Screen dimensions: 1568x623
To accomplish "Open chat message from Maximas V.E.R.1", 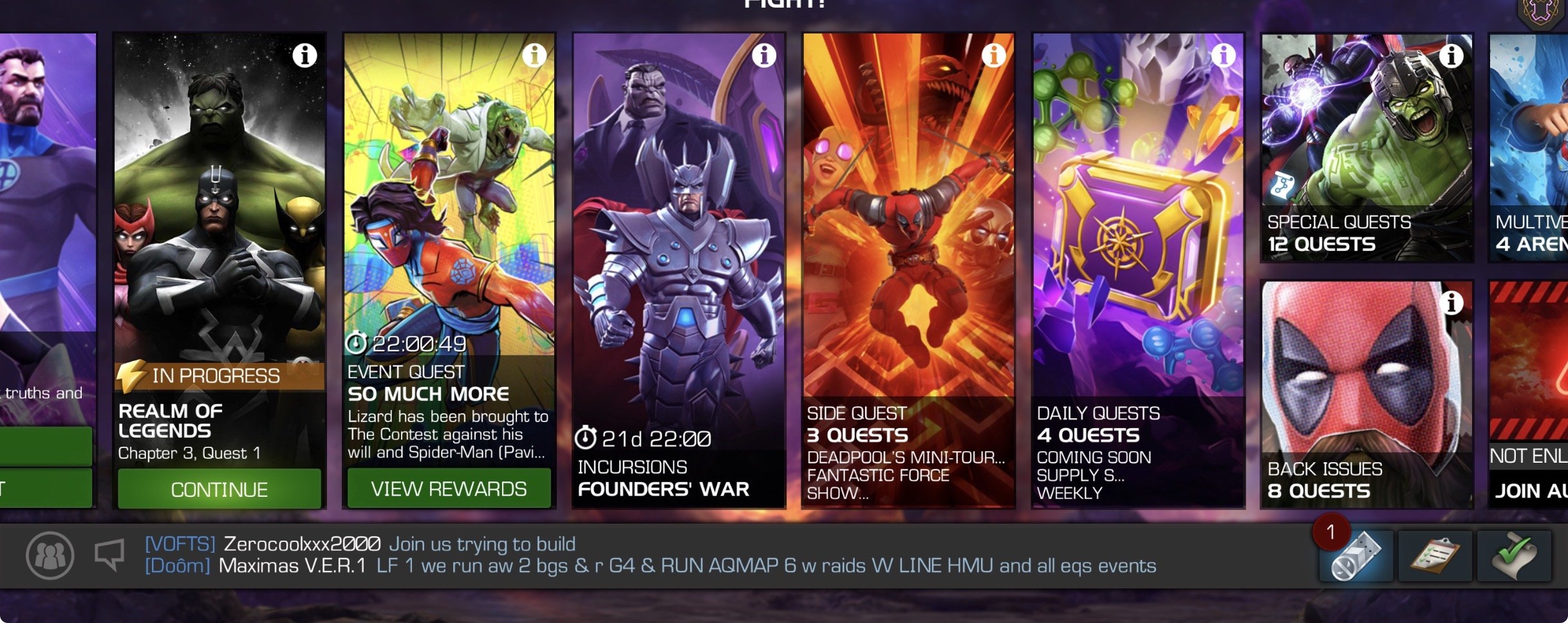I will 650,566.
